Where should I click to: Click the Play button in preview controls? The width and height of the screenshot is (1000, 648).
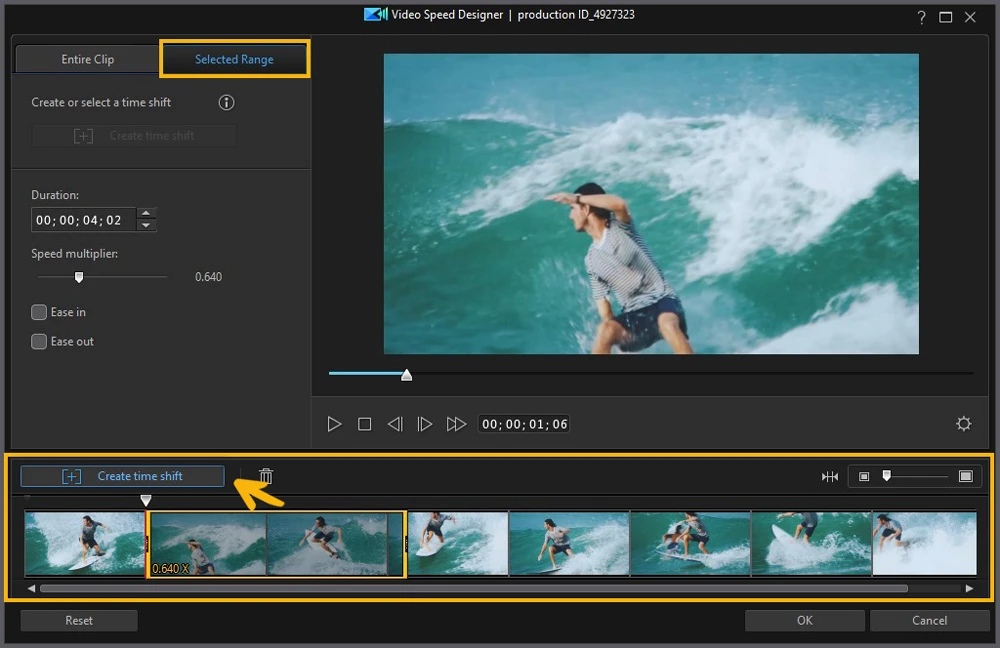tap(335, 424)
